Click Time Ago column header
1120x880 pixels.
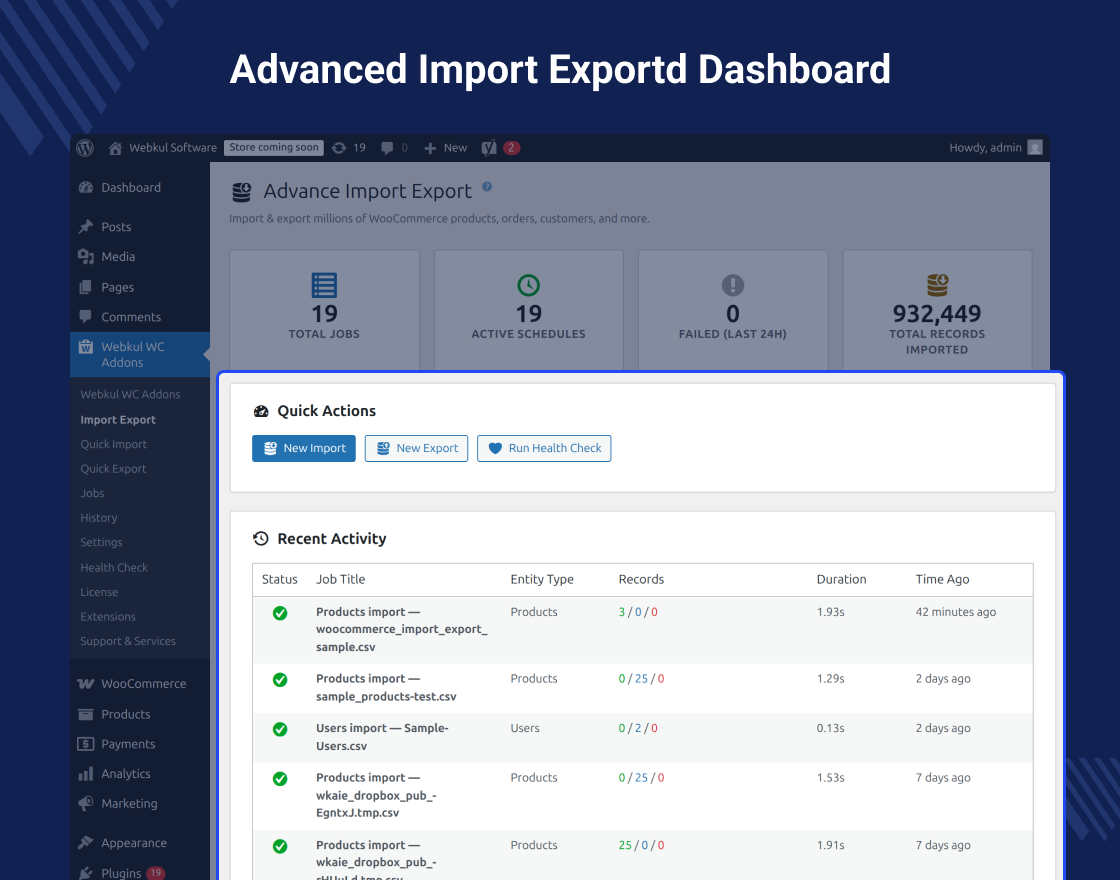tap(942, 579)
